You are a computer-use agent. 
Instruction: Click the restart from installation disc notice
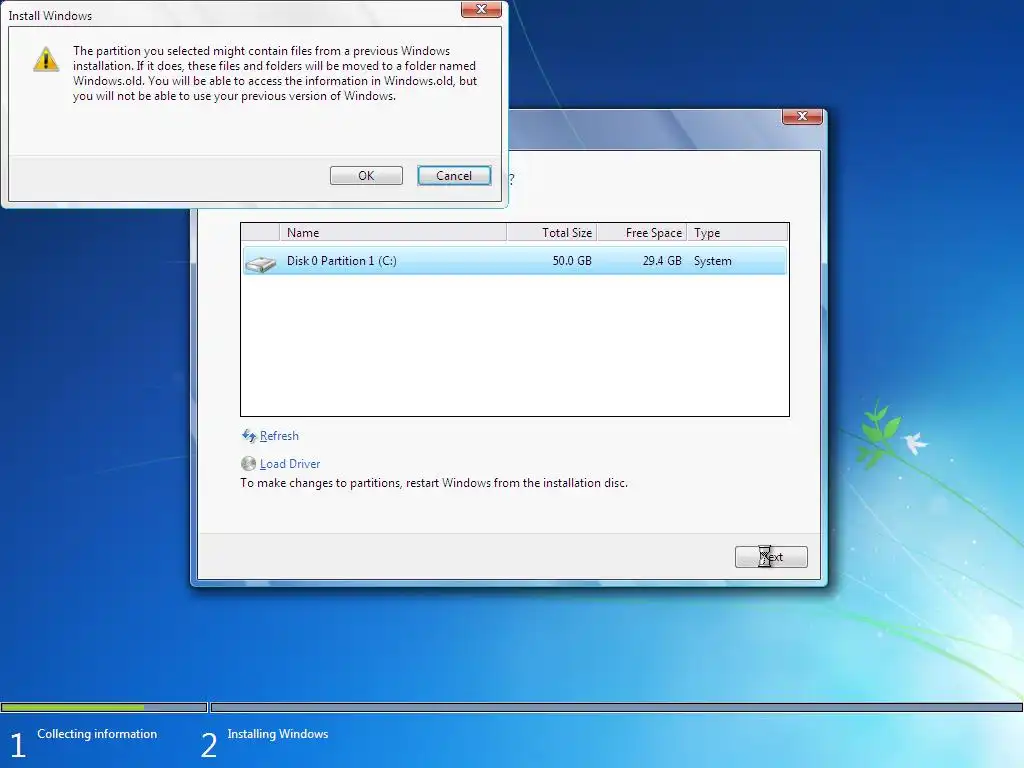(434, 483)
